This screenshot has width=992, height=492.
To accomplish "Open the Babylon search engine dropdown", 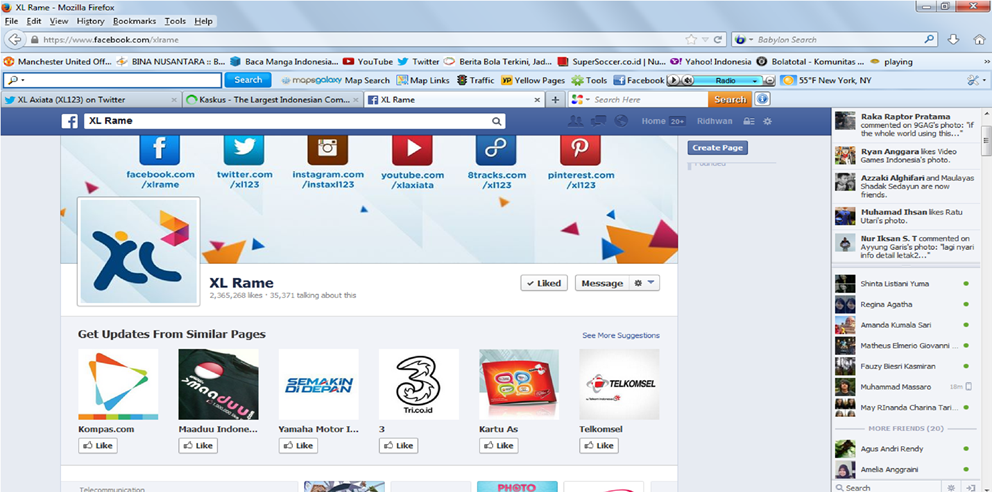I will (x=751, y=39).
